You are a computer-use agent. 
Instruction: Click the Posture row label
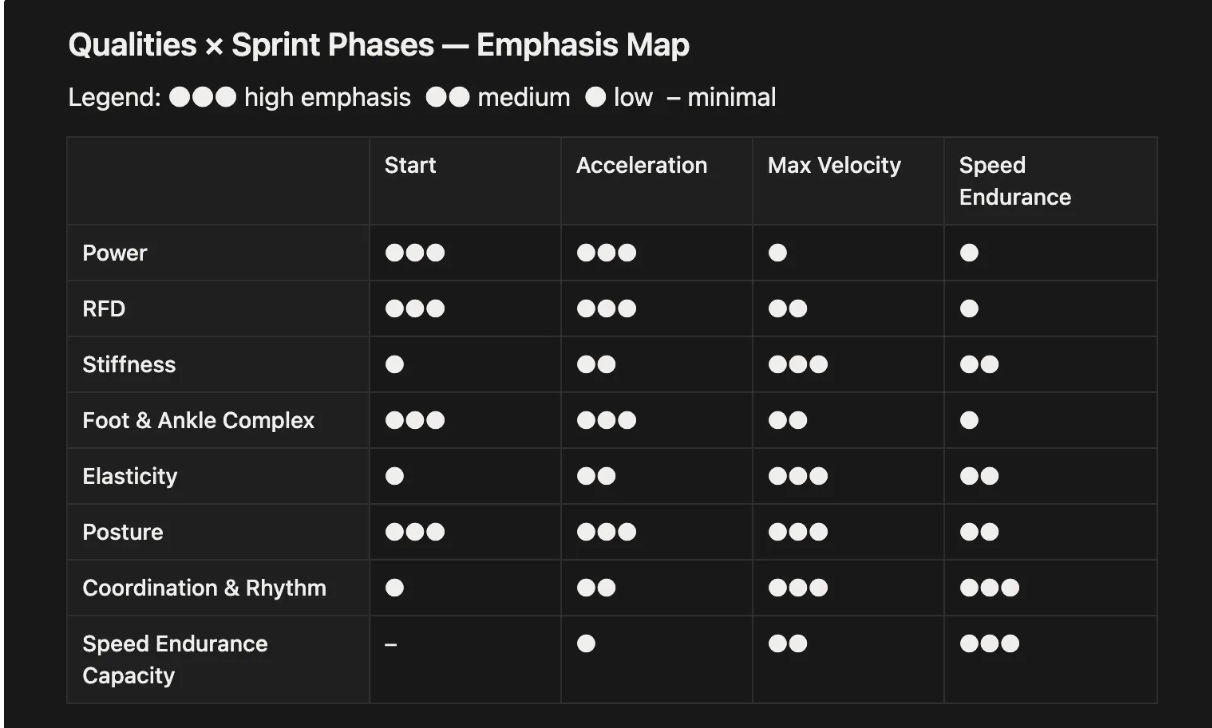pos(123,532)
